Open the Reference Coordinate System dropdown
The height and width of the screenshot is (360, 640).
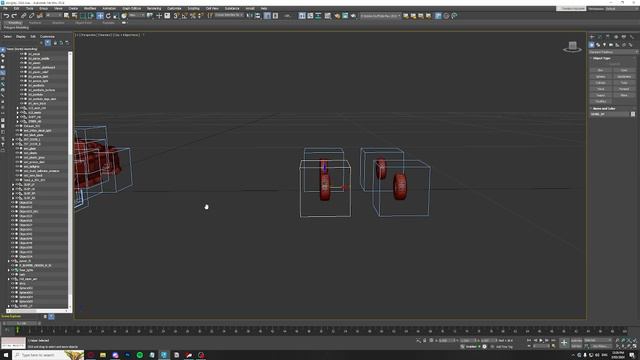coord(137,16)
